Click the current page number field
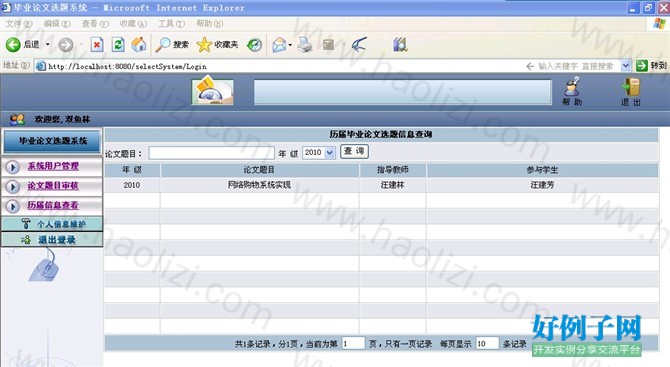 point(353,344)
